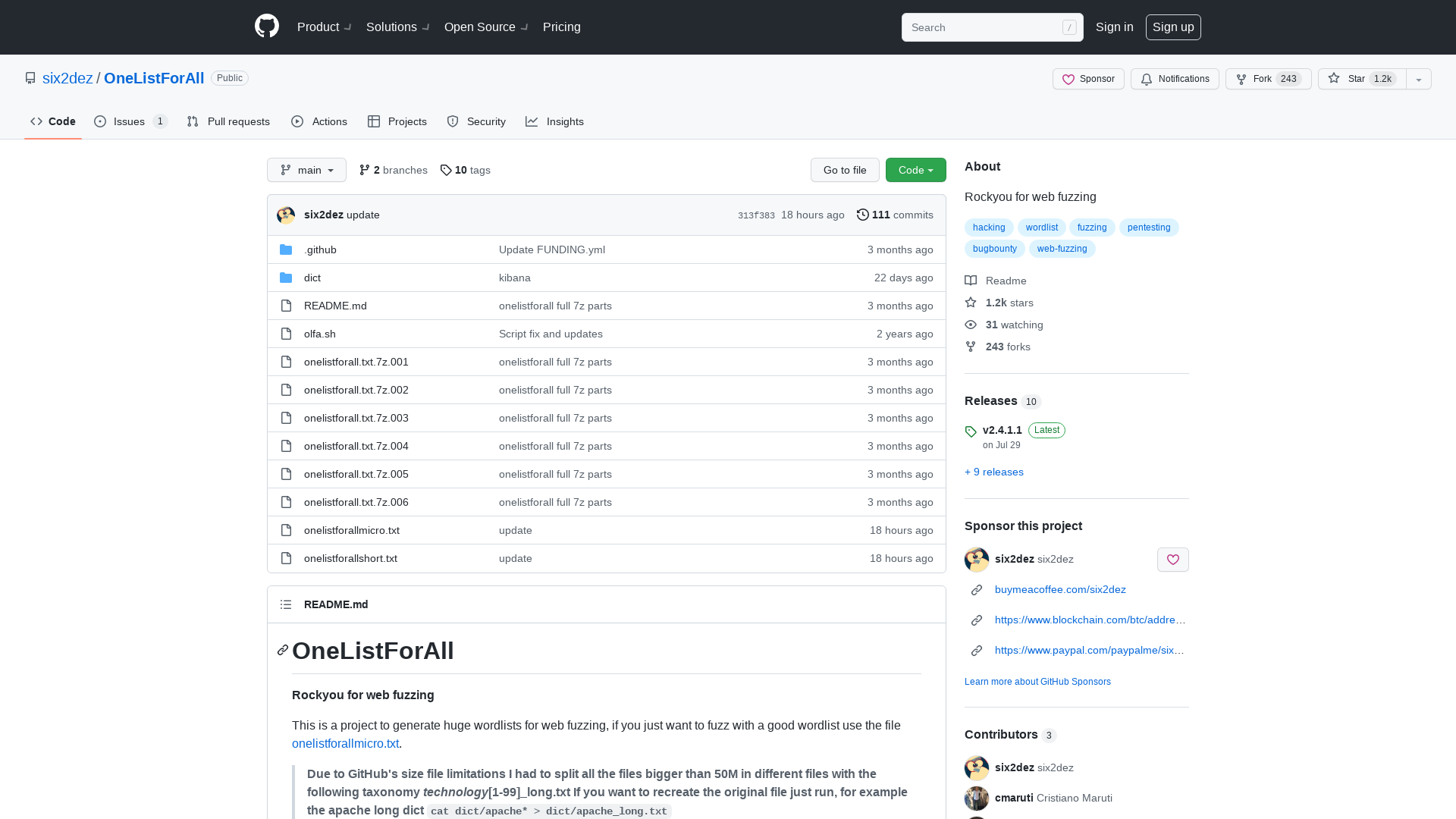Viewport: 1456px width, 819px height.
Task: Click the v2.4.1.1 release tag icon
Action: click(x=971, y=431)
